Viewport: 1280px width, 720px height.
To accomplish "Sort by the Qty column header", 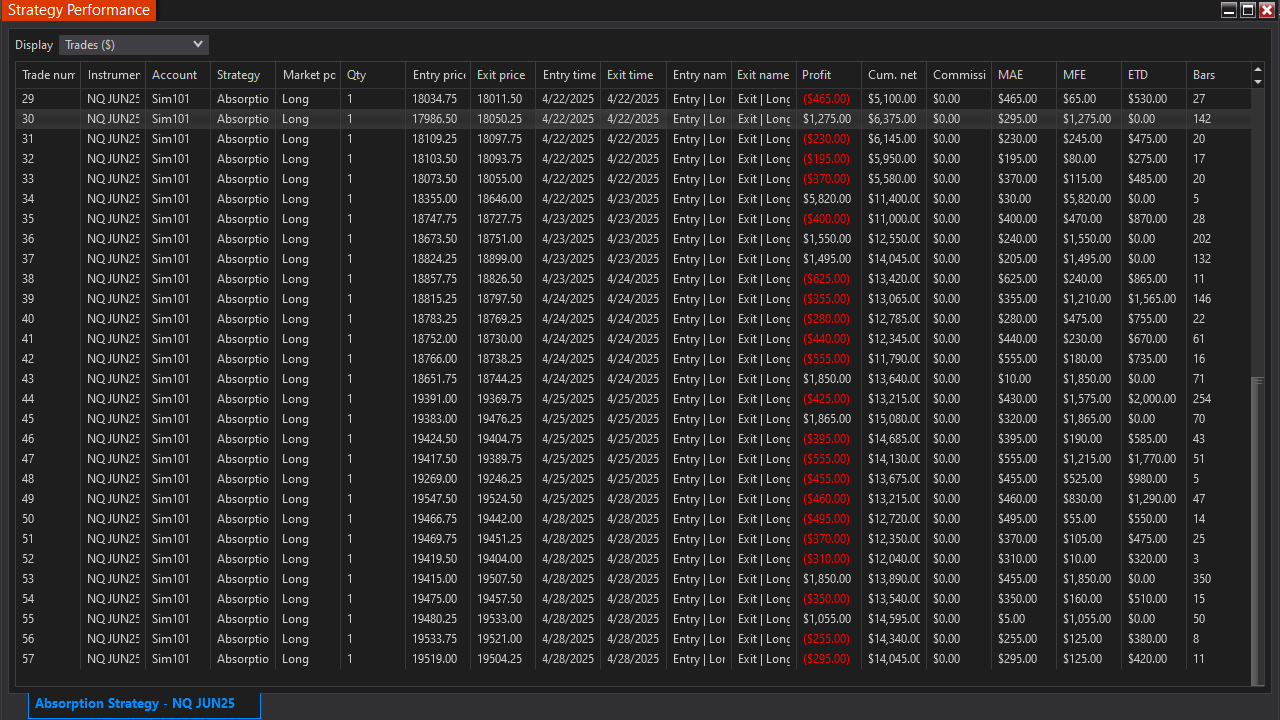I will coord(373,75).
